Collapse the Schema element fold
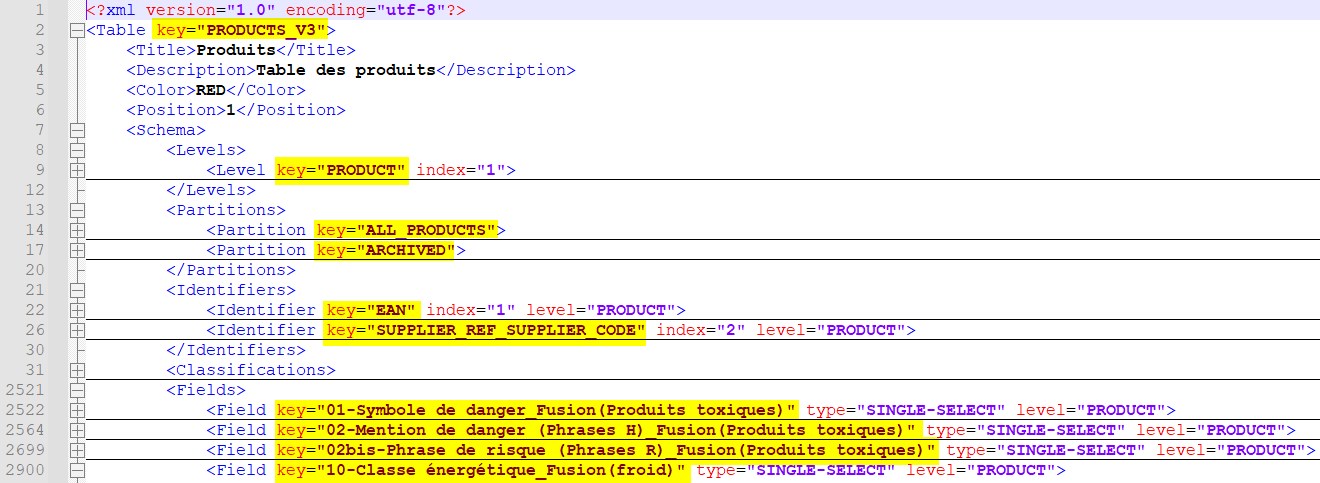This screenshot has width=1320, height=483. pos(77,130)
